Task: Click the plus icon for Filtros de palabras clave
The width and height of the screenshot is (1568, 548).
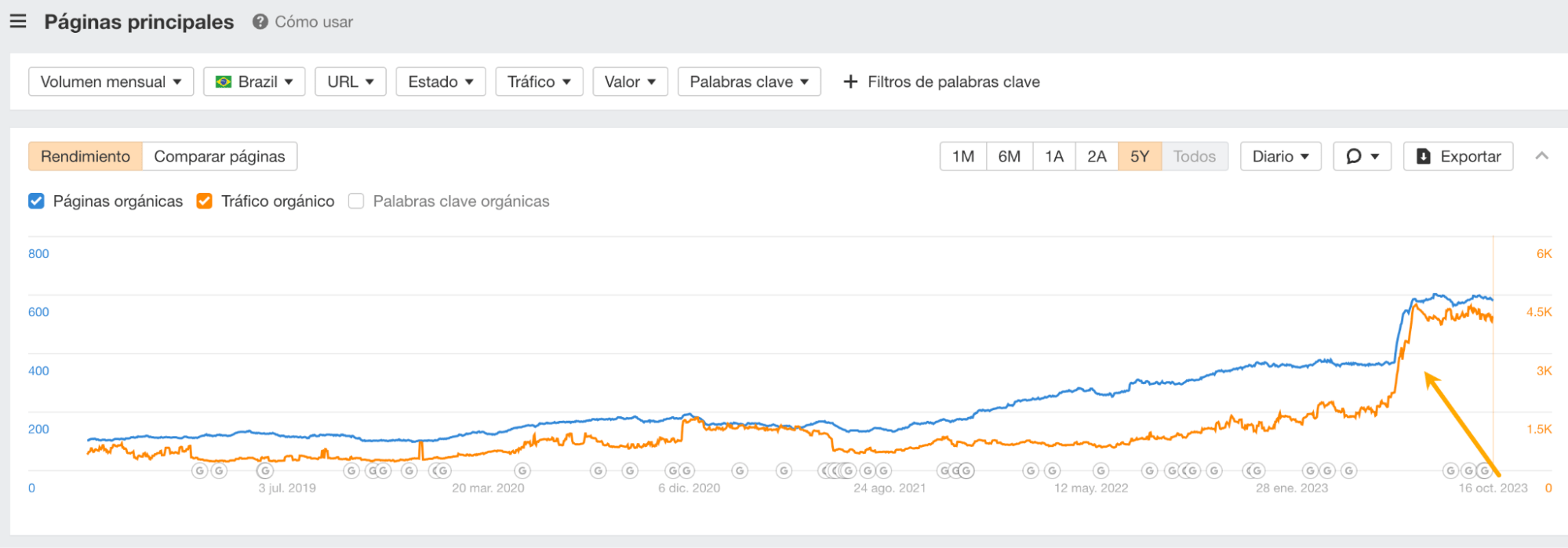Action: tap(850, 81)
